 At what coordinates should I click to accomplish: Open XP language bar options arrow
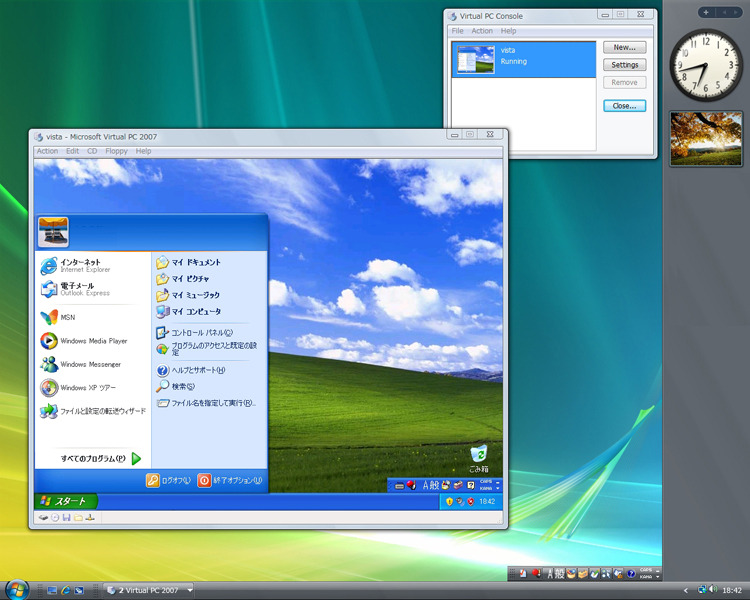tap(498, 489)
